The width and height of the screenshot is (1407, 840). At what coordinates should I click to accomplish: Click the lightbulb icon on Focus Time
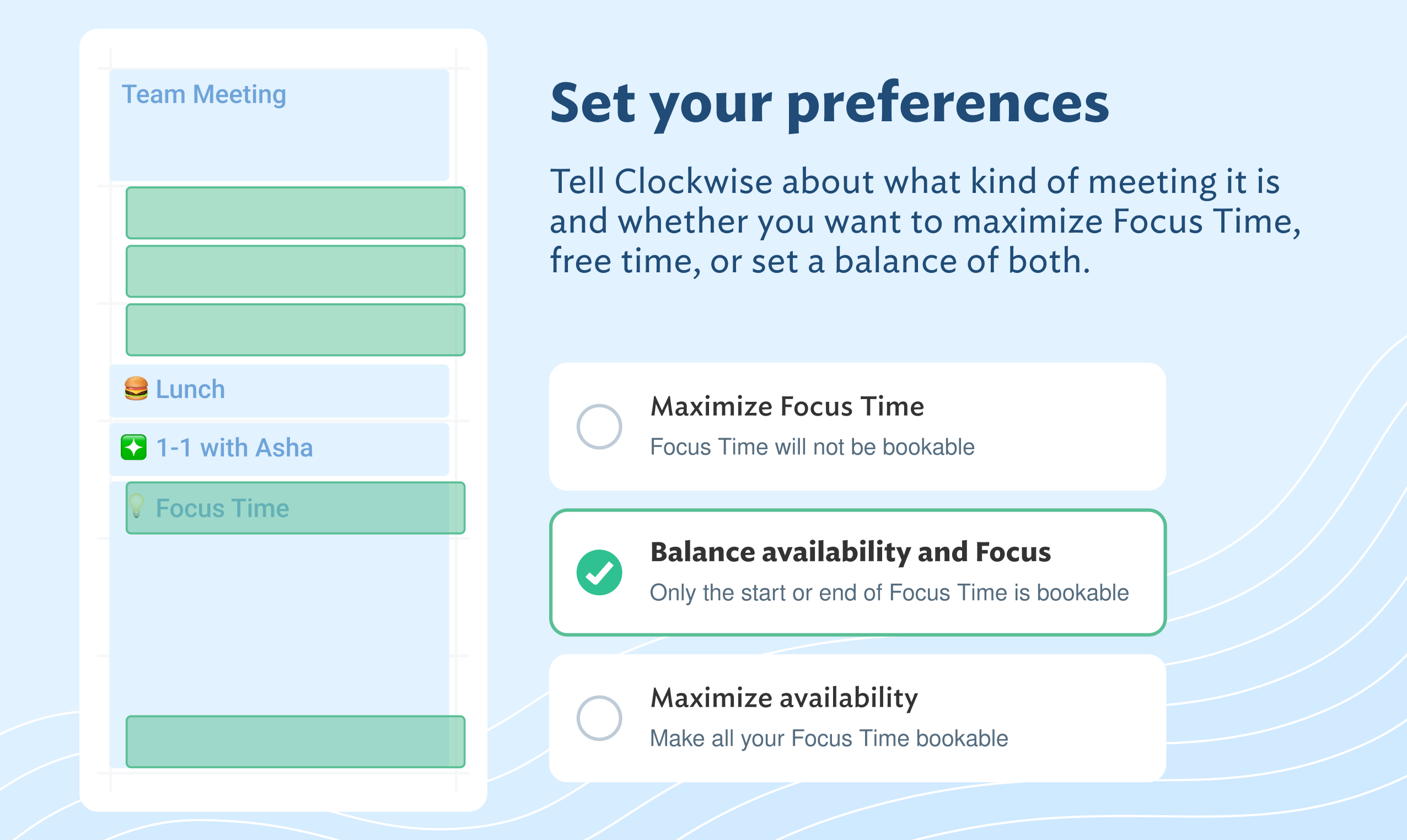pos(136,505)
